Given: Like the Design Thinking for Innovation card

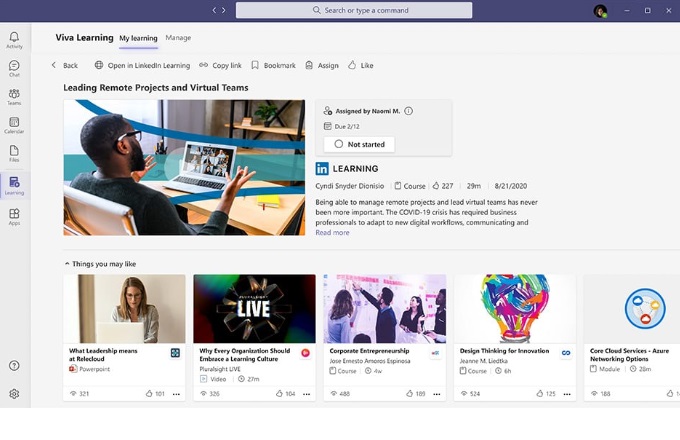Looking at the screenshot, I should point(546,394).
